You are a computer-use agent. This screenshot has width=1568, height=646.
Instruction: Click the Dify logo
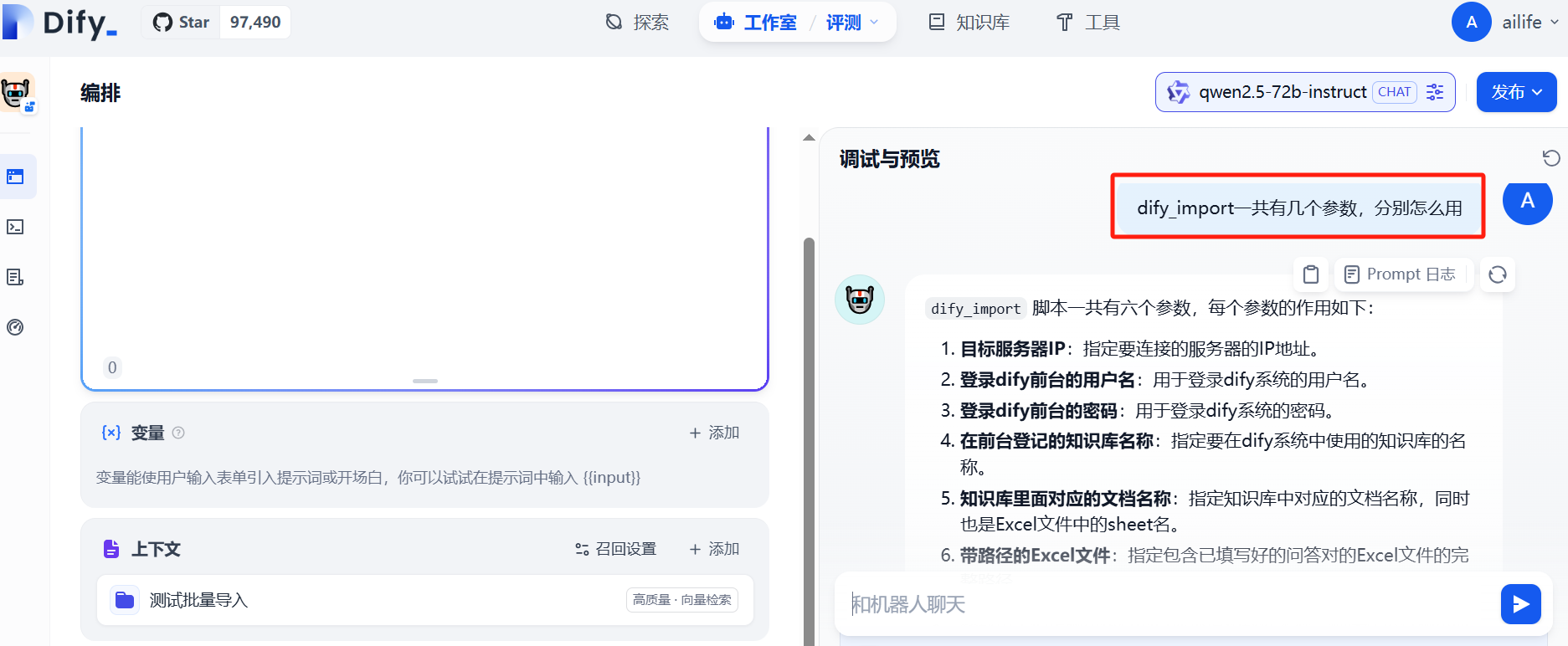(x=60, y=23)
